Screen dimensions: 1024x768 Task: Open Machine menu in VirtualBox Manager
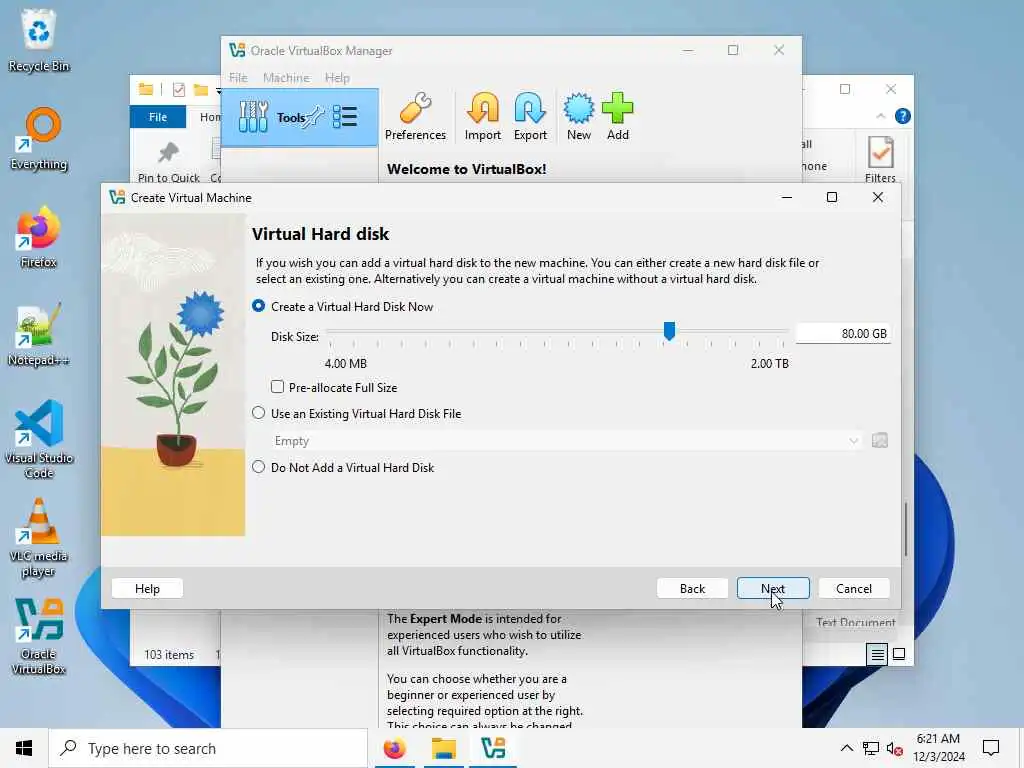286,78
